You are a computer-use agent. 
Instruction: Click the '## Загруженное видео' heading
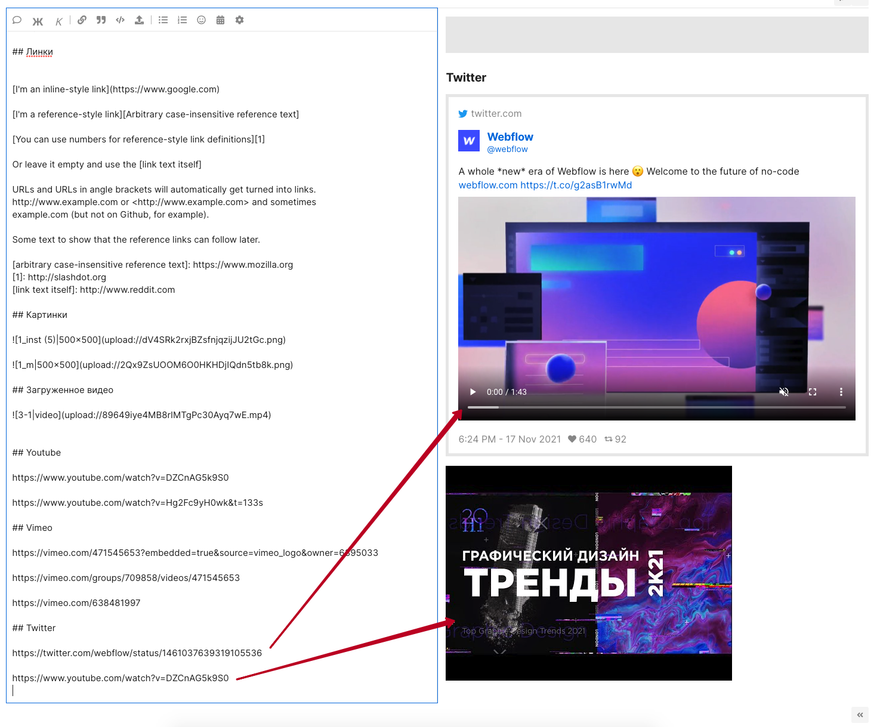[63, 390]
